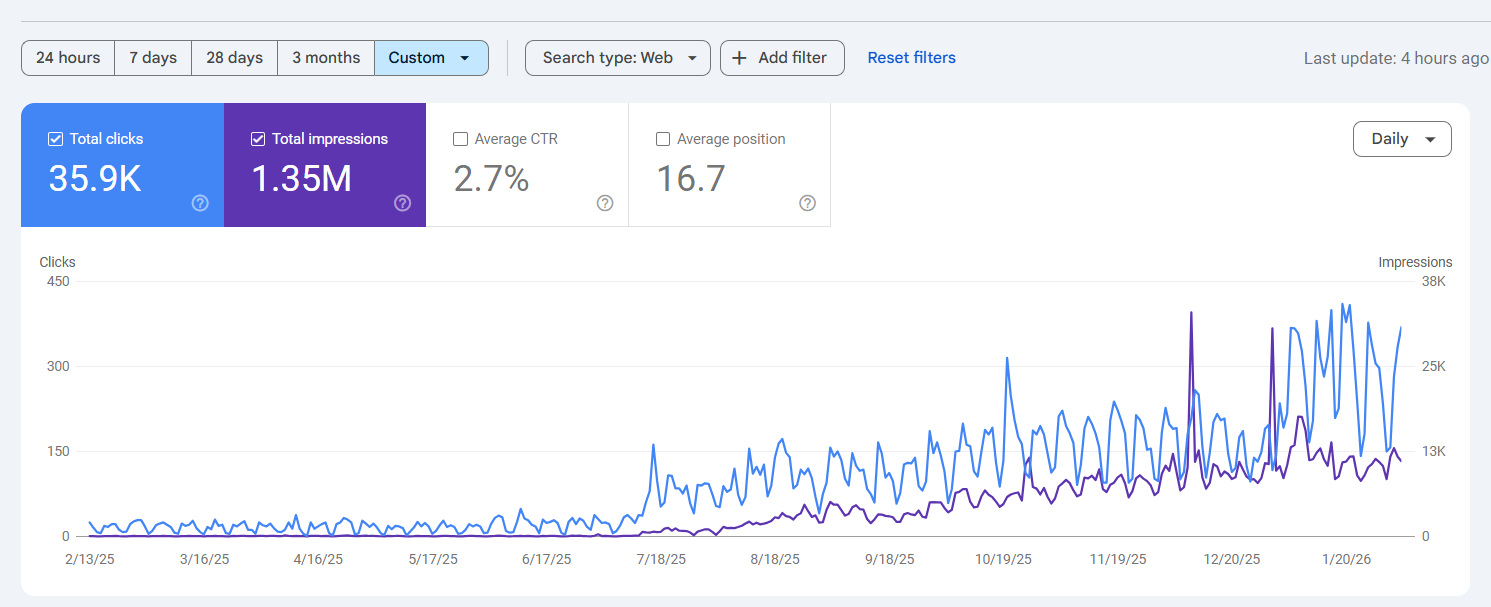The image size is (1491, 607).
Task: Switch to 7 days range
Action: pyautogui.click(x=153, y=58)
